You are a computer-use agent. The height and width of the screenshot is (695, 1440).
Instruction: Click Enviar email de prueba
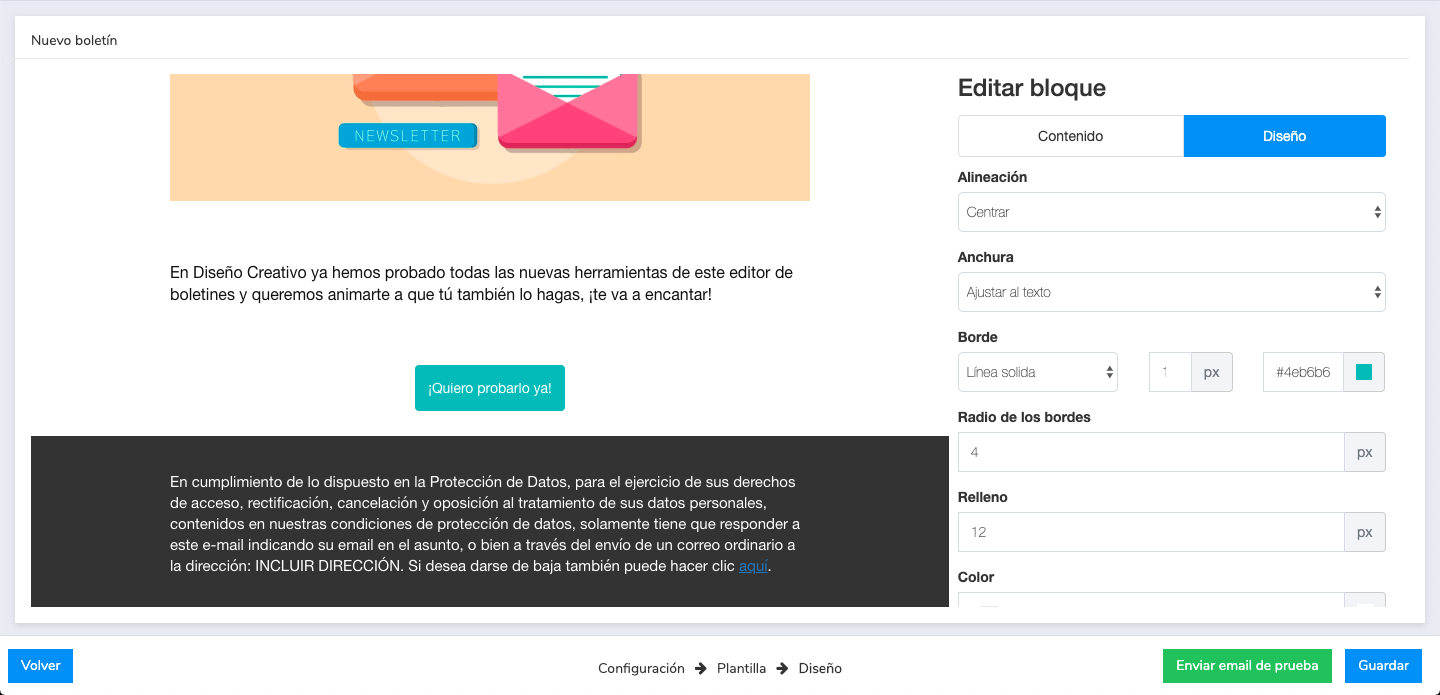(x=1247, y=665)
